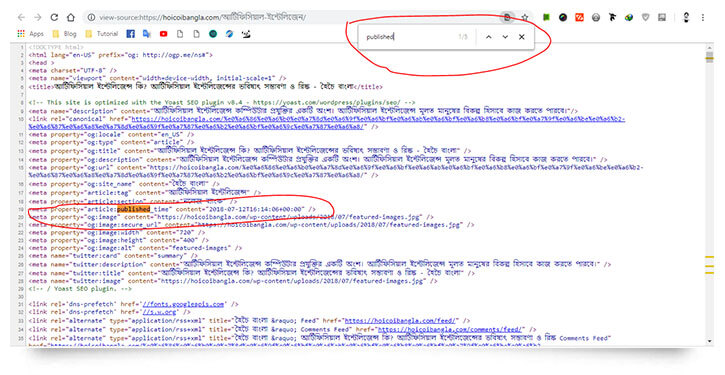Click the 'og:image:width' content 720 line
The height and width of the screenshot is (375, 725).
[x=117, y=233]
